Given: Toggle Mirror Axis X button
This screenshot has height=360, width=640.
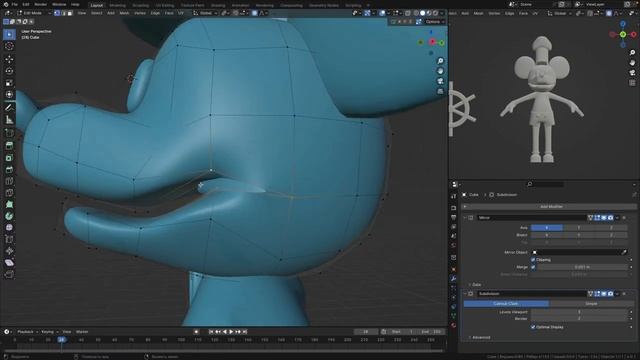Looking at the screenshot, I should 547,228.
